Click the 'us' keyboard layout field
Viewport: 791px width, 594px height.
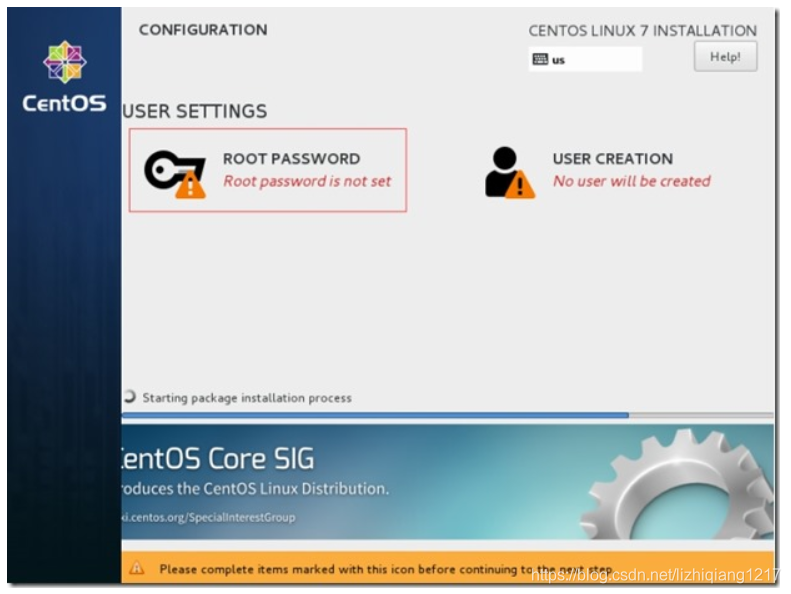[585, 59]
